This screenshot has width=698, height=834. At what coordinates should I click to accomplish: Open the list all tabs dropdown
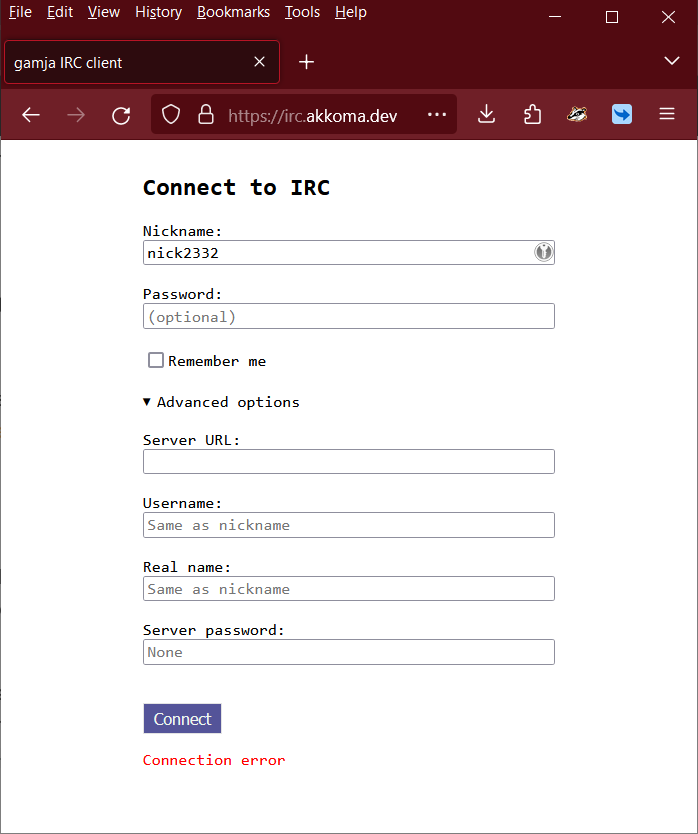(672, 61)
